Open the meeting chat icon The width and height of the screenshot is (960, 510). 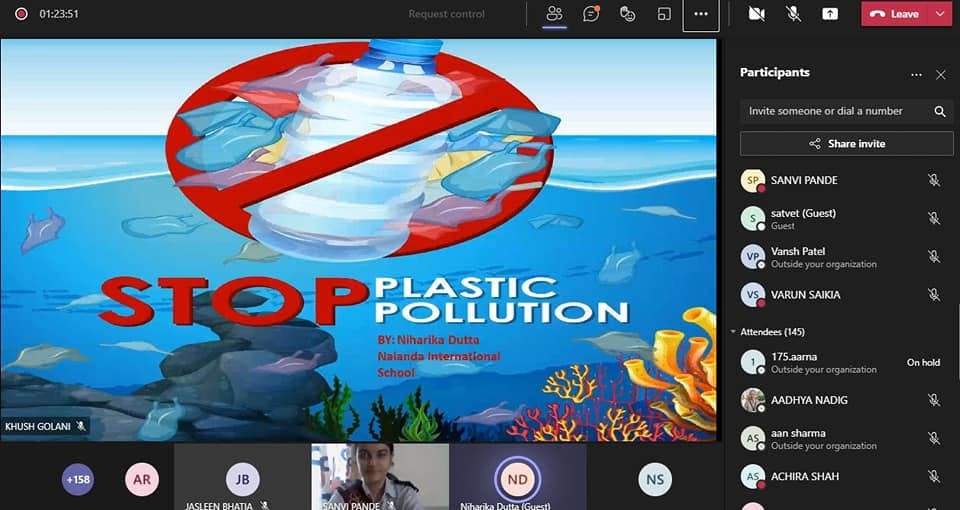[x=591, y=14]
